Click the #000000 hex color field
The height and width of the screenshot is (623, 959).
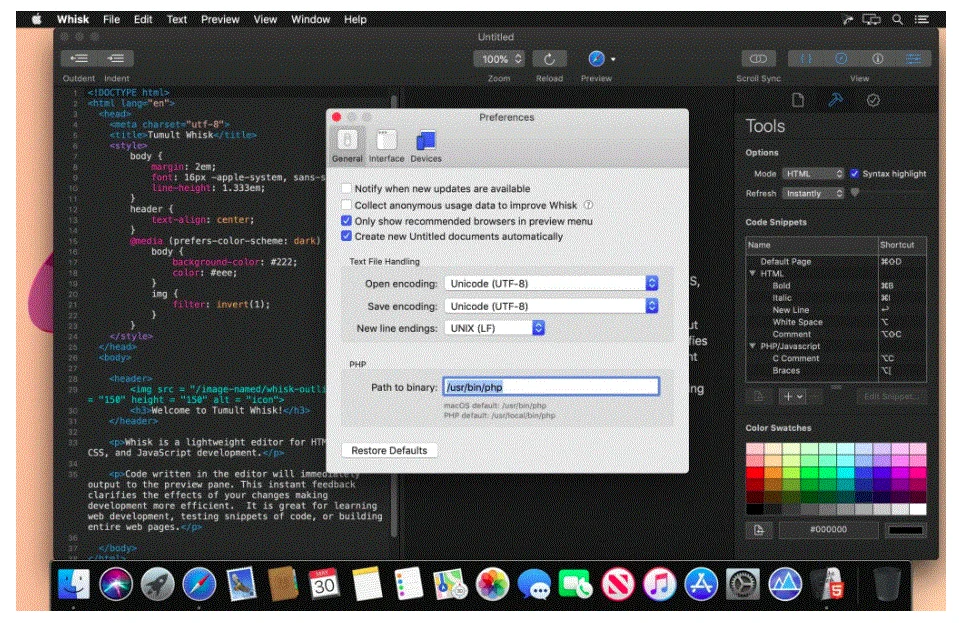tap(828, 529)
